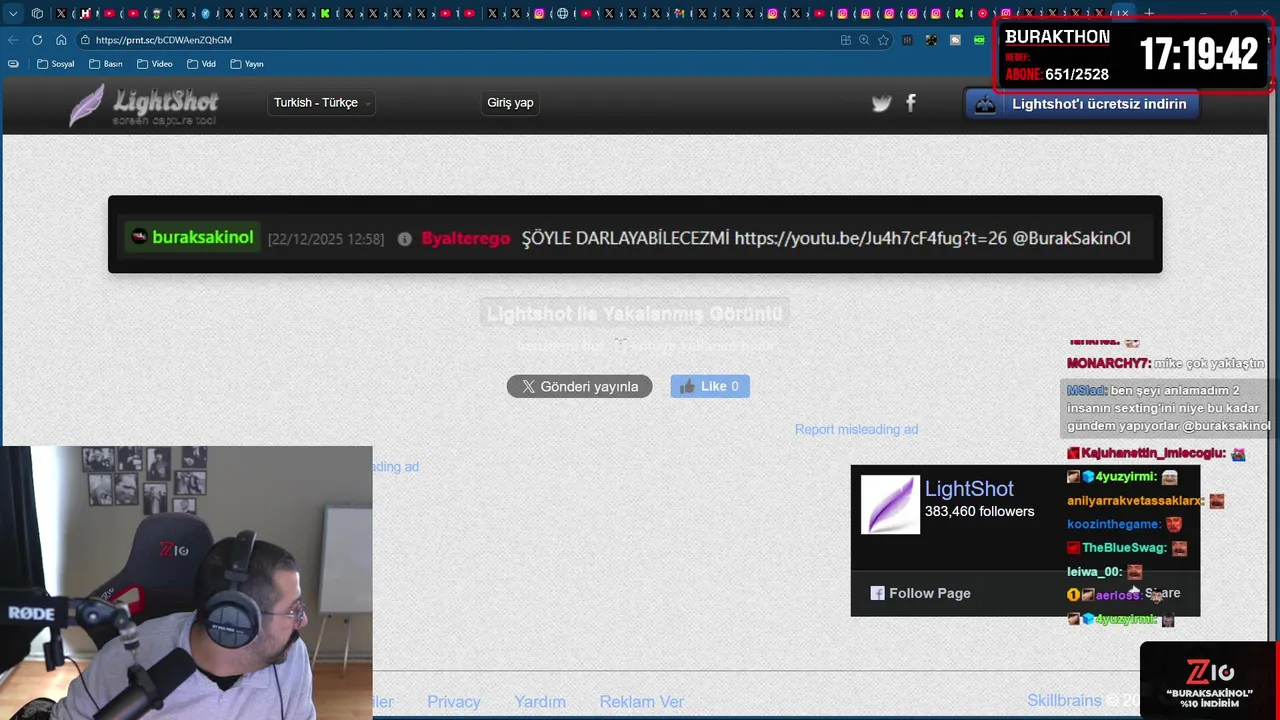Click Report misleading ad link
Screen dimensions: 1280x720
coord(856,429)
